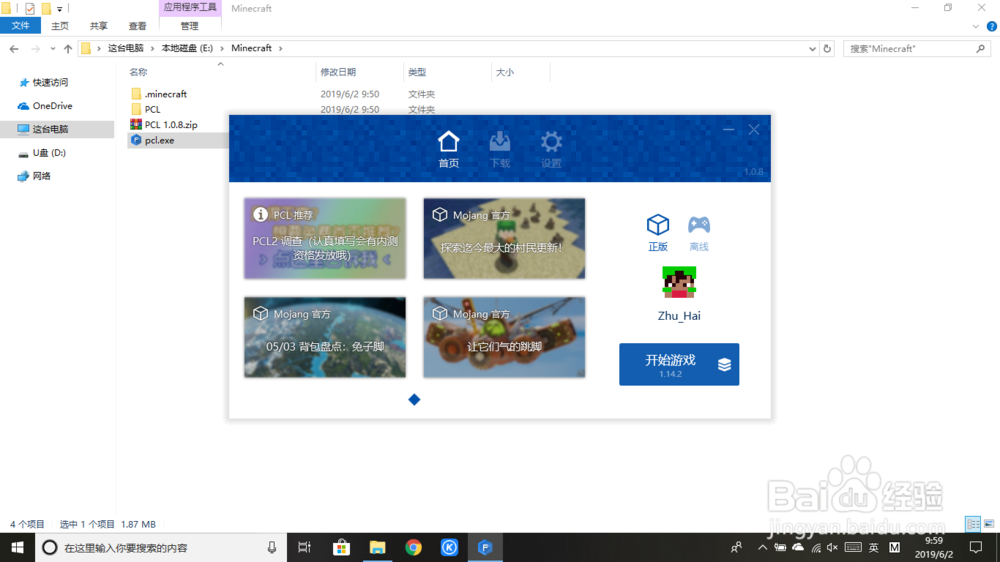The height and width of the screenshot is (562, 1000).
Task: Expand the address bar history dropdown
Action: pyautogui.click(x=812, y=48)
